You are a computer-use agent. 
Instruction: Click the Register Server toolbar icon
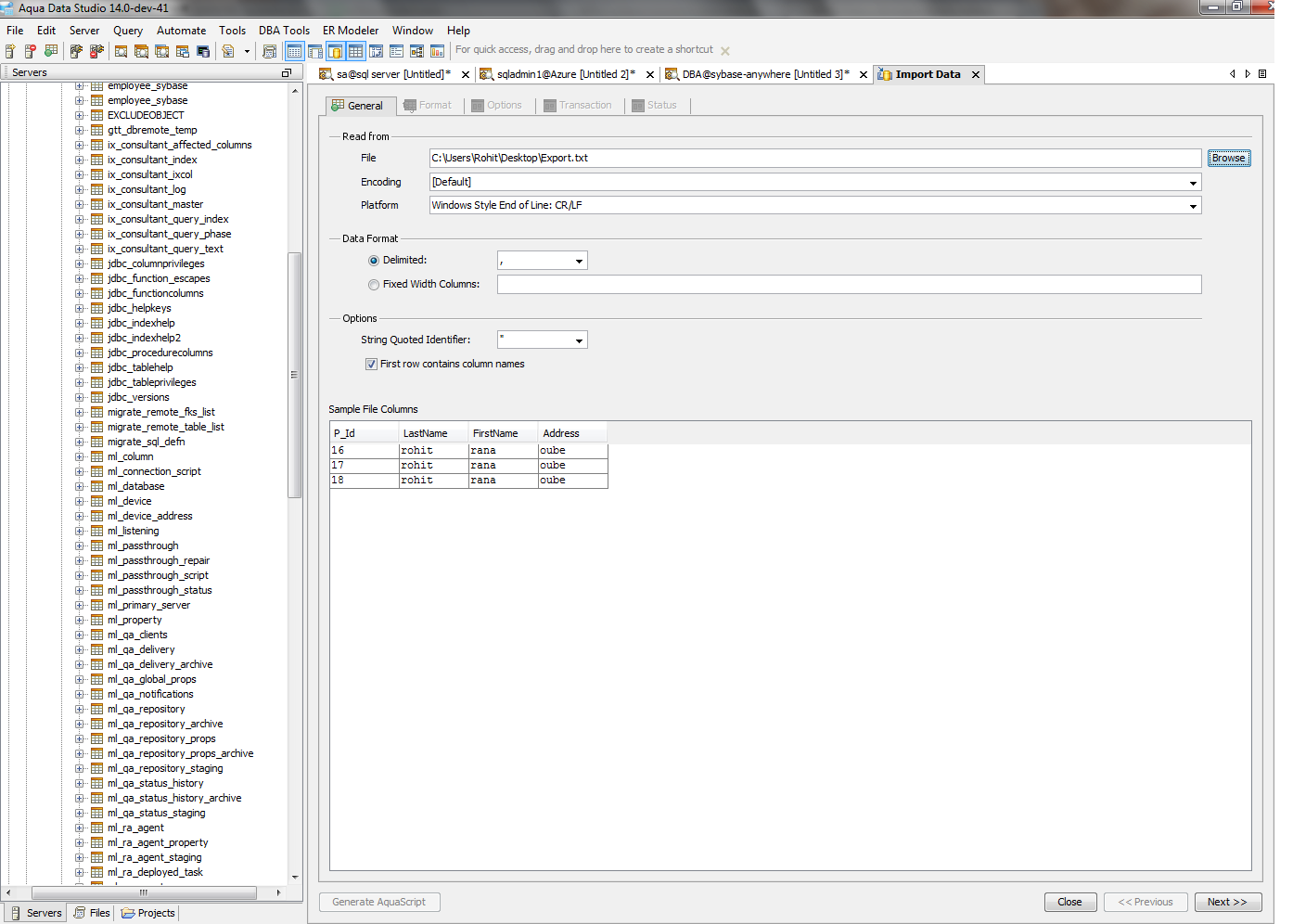(x=10, y=51)
